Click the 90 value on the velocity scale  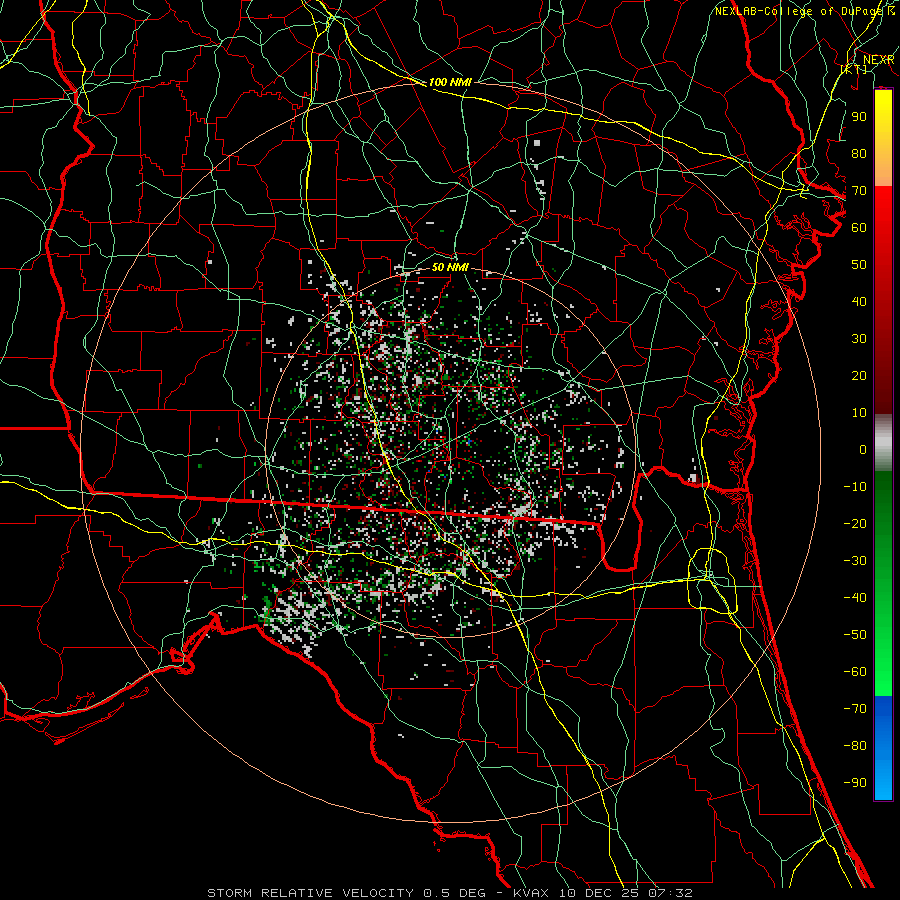[x=859, y=117]
